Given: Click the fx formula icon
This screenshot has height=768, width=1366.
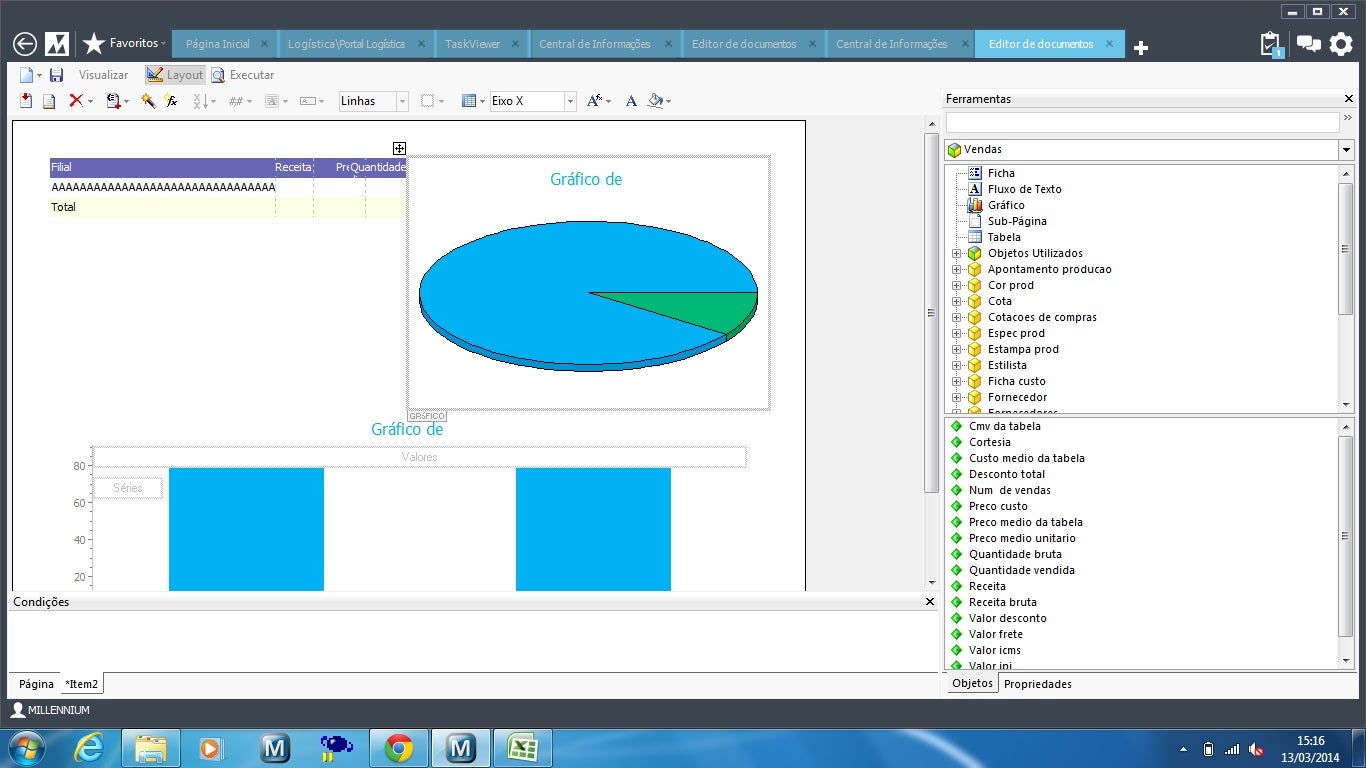Looking at the screenshot, I should (x=171, y=101).
